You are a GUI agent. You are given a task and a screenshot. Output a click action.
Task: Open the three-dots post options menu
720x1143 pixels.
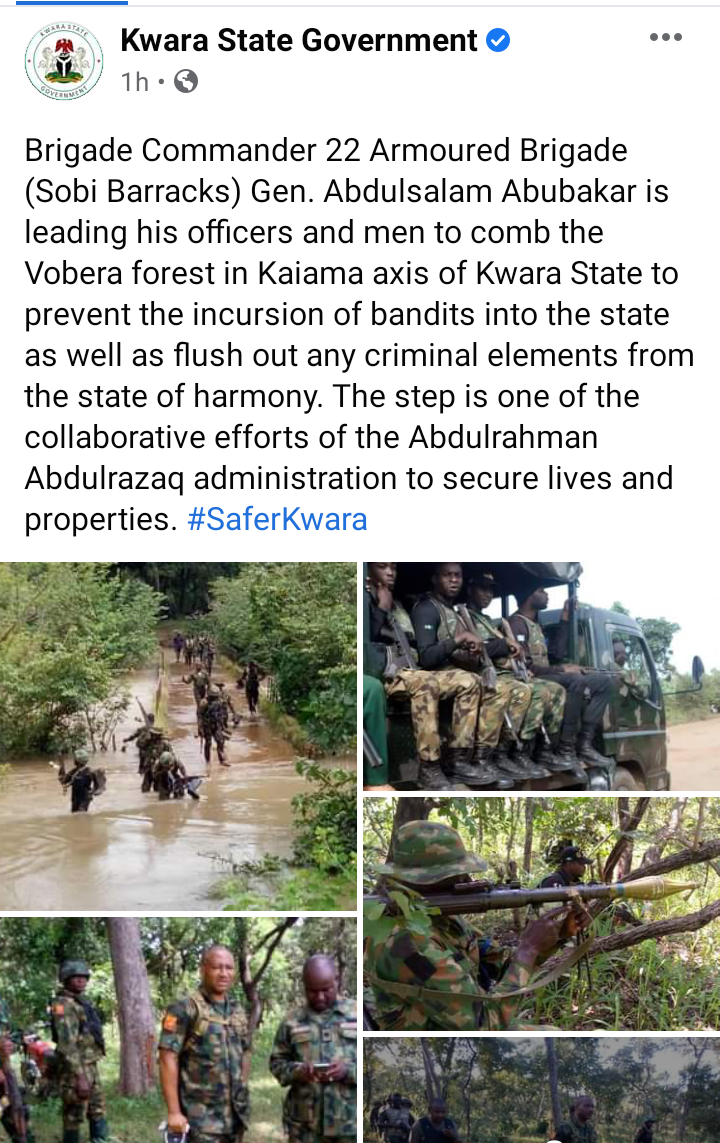click(665, 37)
